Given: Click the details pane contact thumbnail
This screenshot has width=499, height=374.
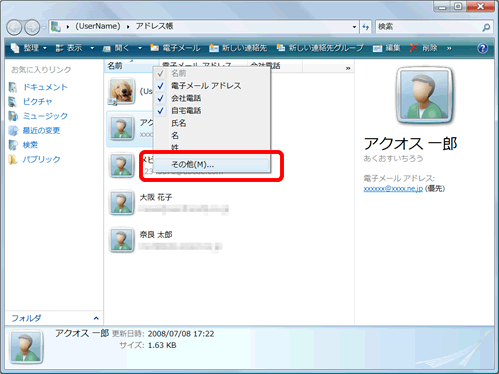Looking at the screenshot, I should point(26,347).
